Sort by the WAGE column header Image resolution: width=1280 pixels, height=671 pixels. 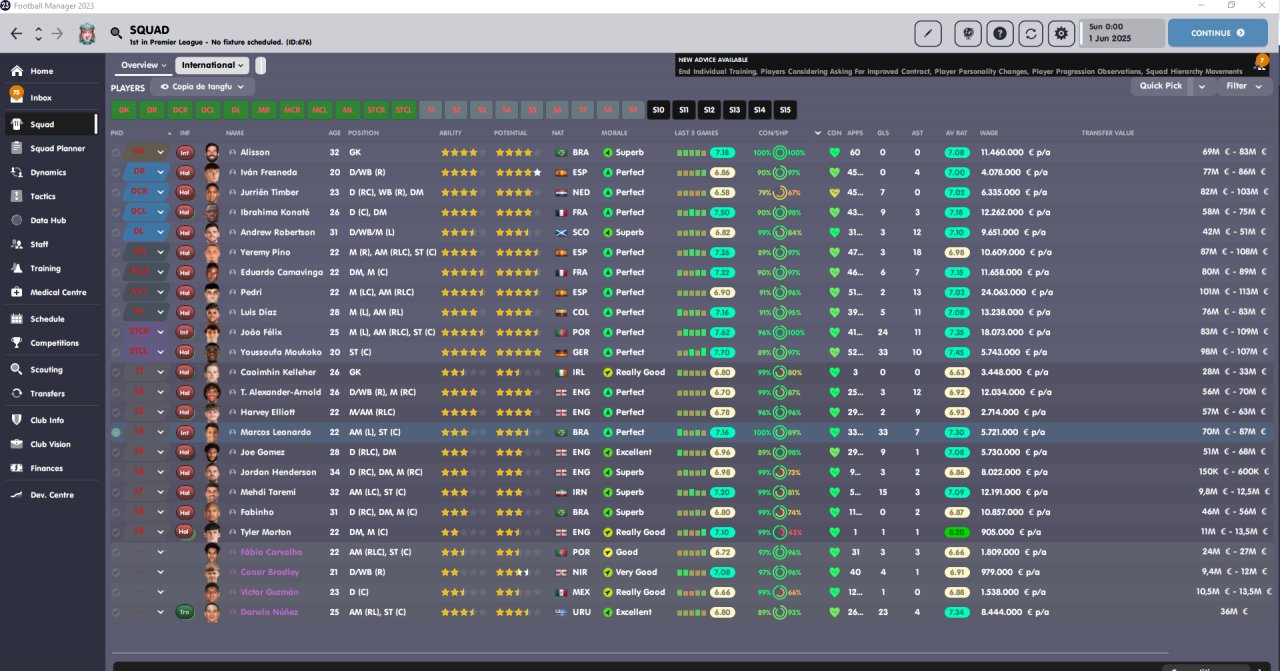988,132
